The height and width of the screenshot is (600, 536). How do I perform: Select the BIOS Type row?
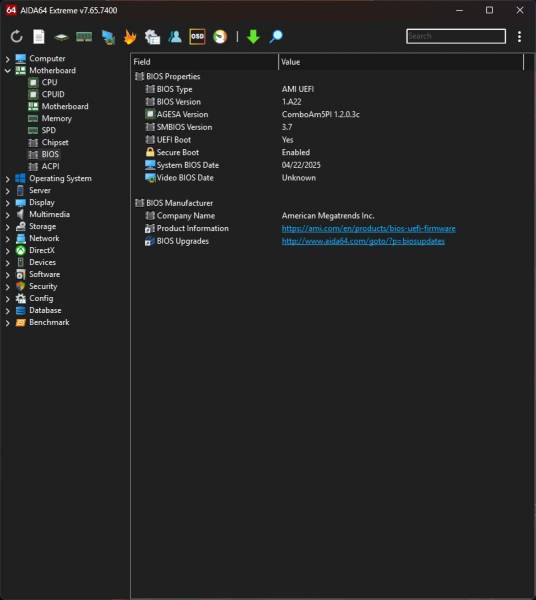point(327,89)
